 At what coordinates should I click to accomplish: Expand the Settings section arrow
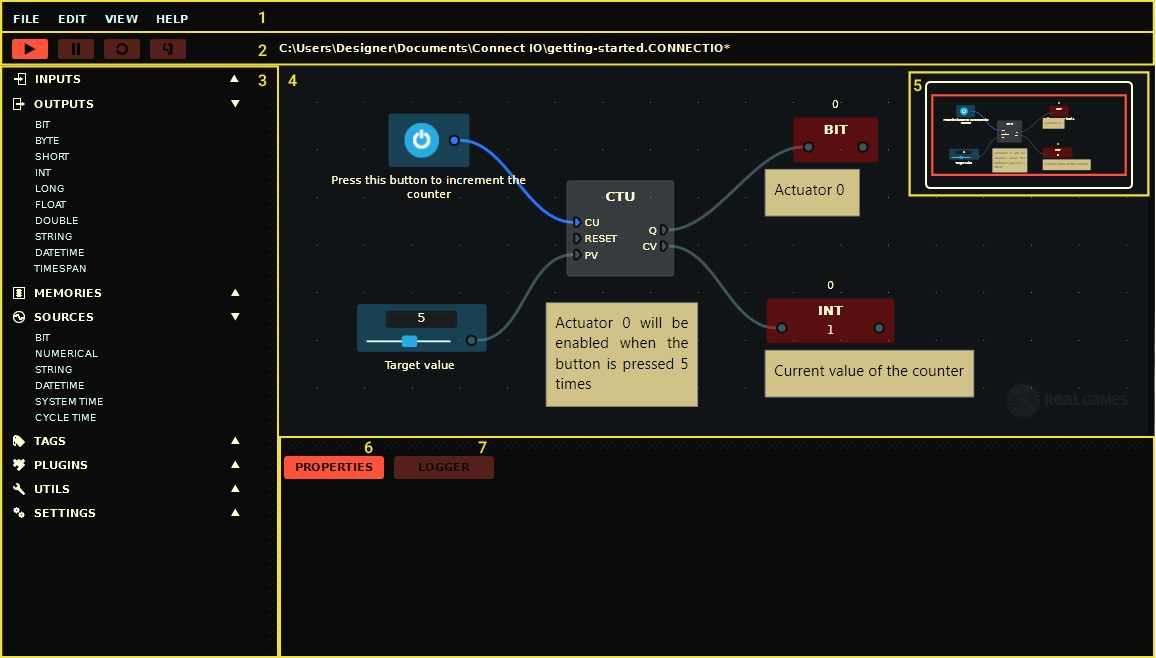(x=235, y=513)
